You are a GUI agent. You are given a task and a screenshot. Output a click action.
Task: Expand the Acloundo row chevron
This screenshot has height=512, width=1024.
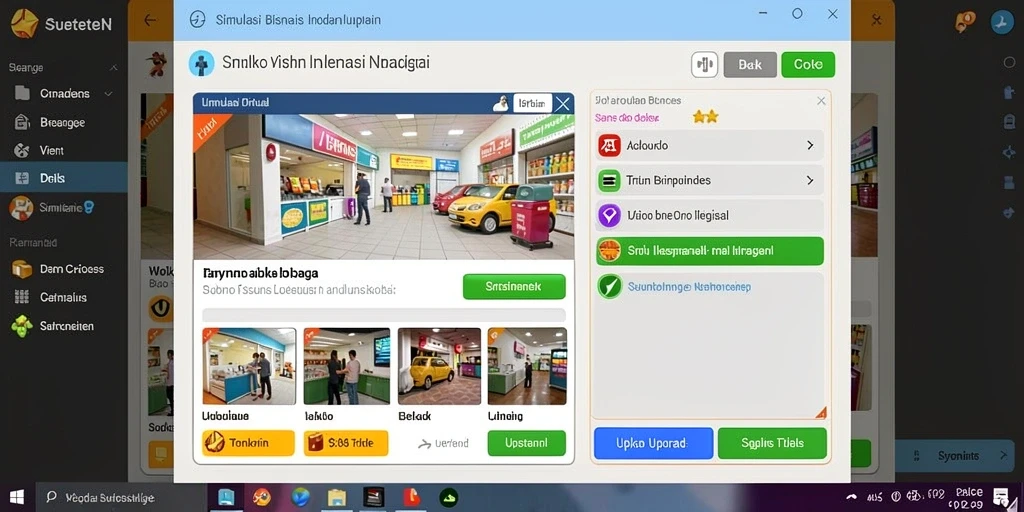[x=810, y=145]
